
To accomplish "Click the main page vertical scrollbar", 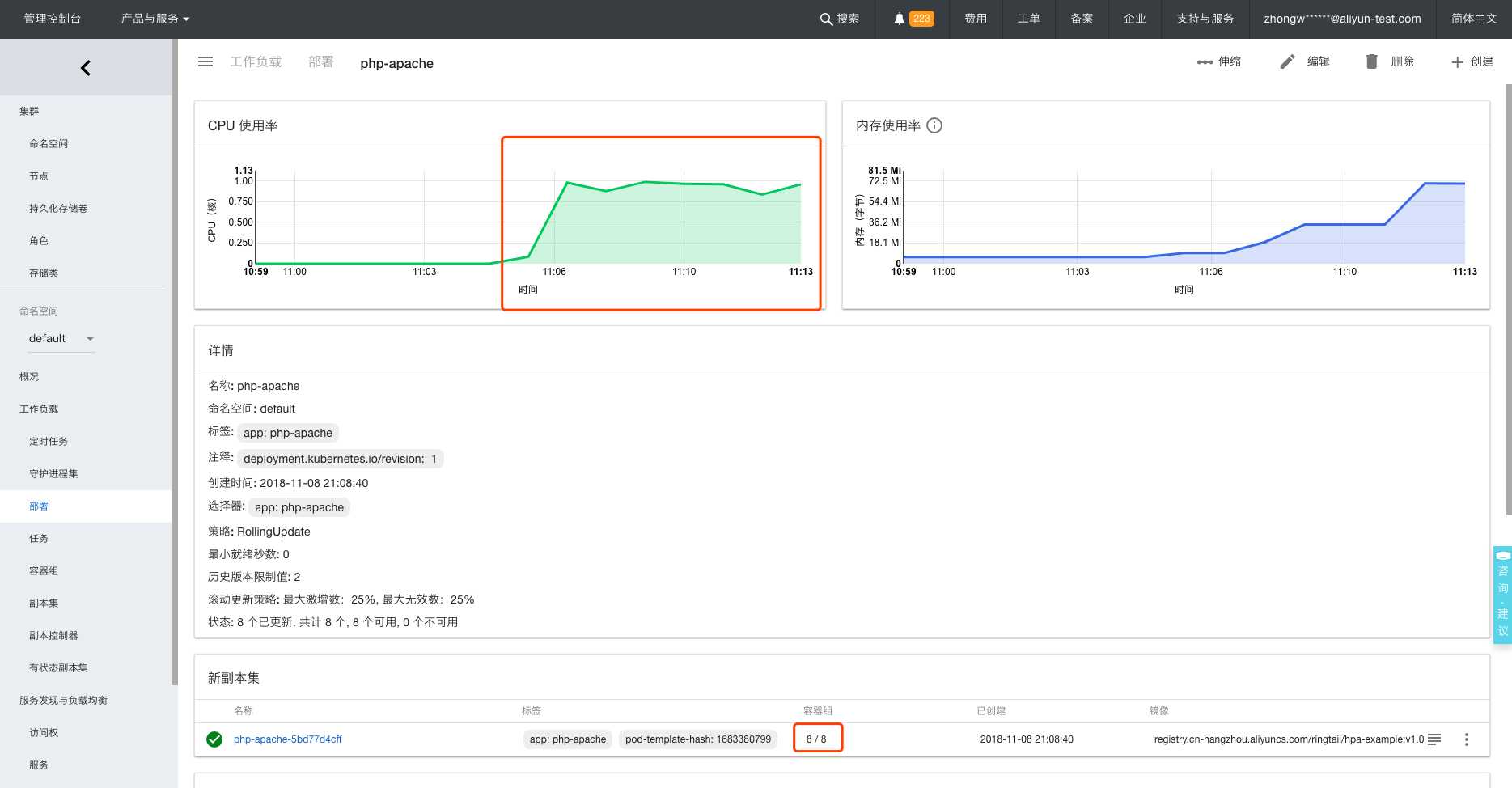I will [1509, 299].
